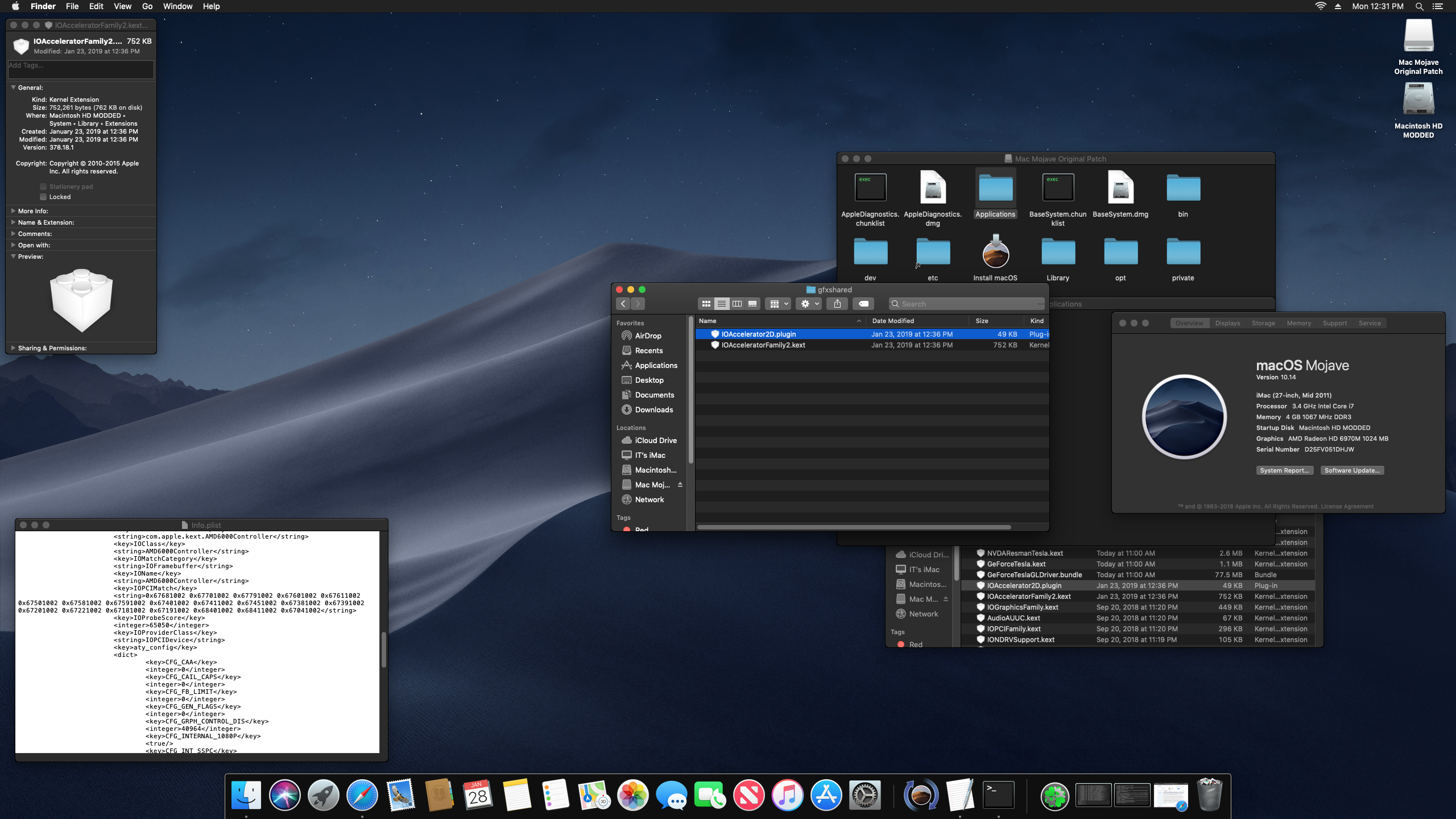The width and height of the screenshot is (1456, 819).
Task: Open Terminal from the Dock
Action: pyautogui.click(x=999, y=795)
